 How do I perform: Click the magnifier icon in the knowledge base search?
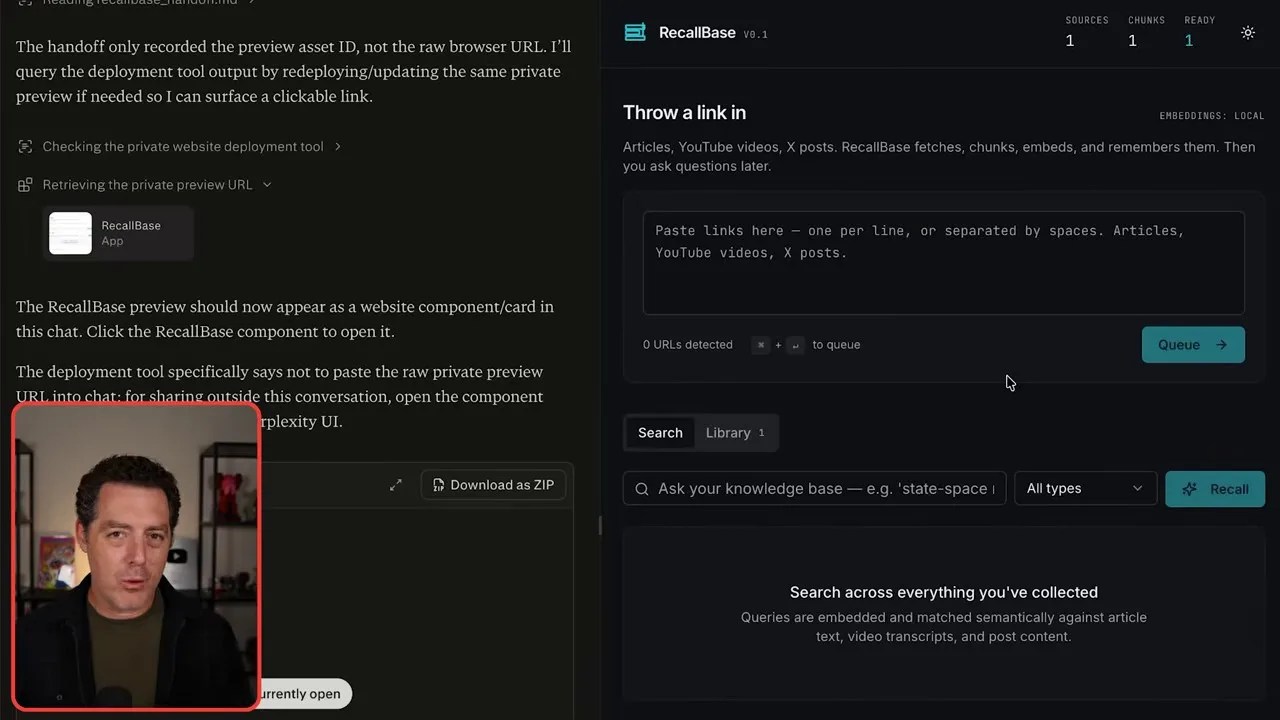642,489
